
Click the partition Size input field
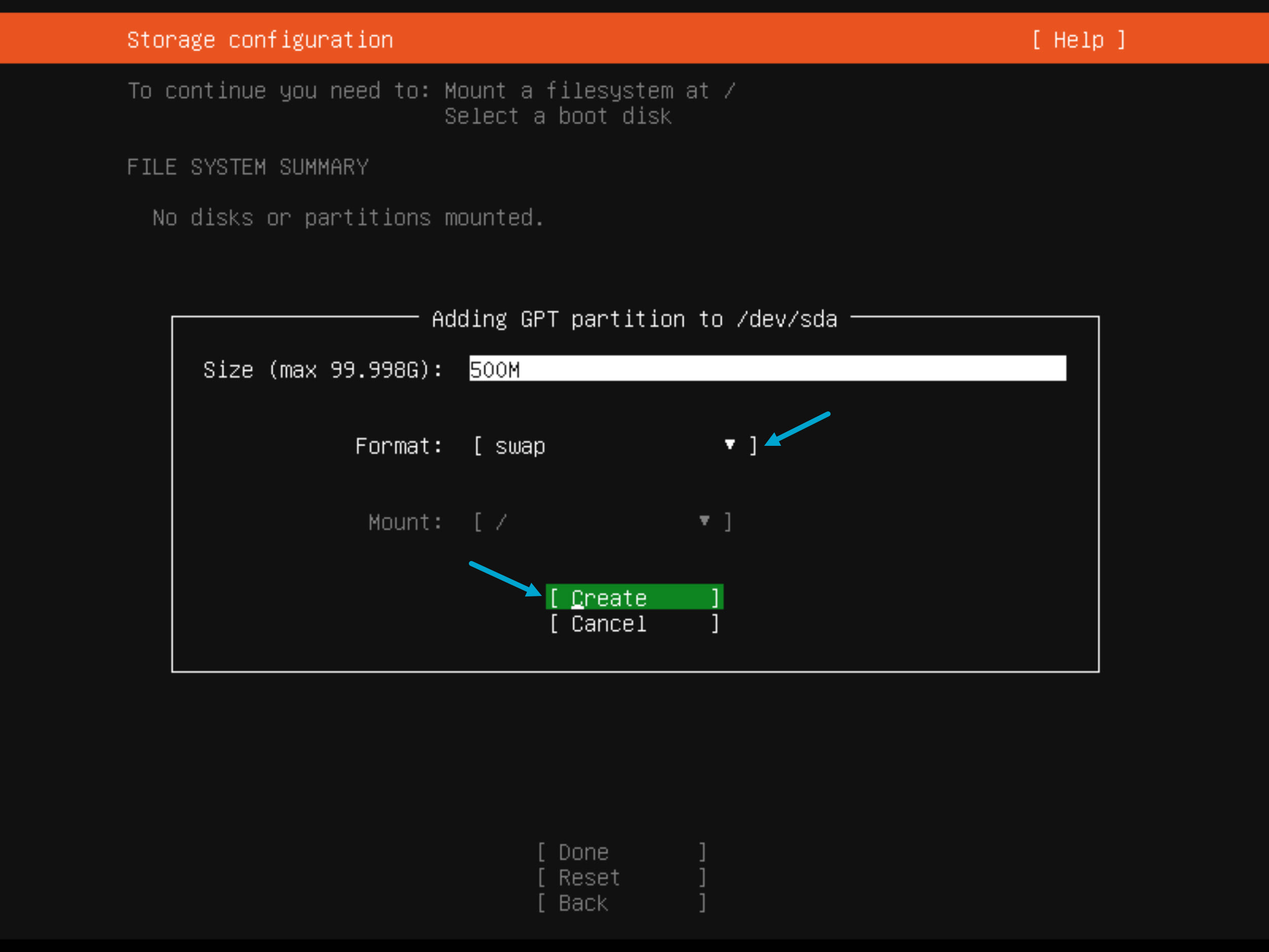pos(767,369)
